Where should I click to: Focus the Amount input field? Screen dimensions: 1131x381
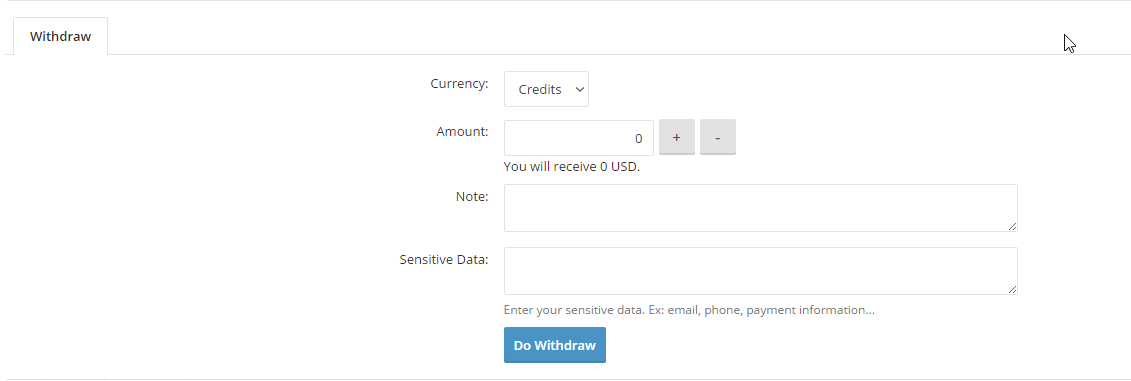[578, 138]
